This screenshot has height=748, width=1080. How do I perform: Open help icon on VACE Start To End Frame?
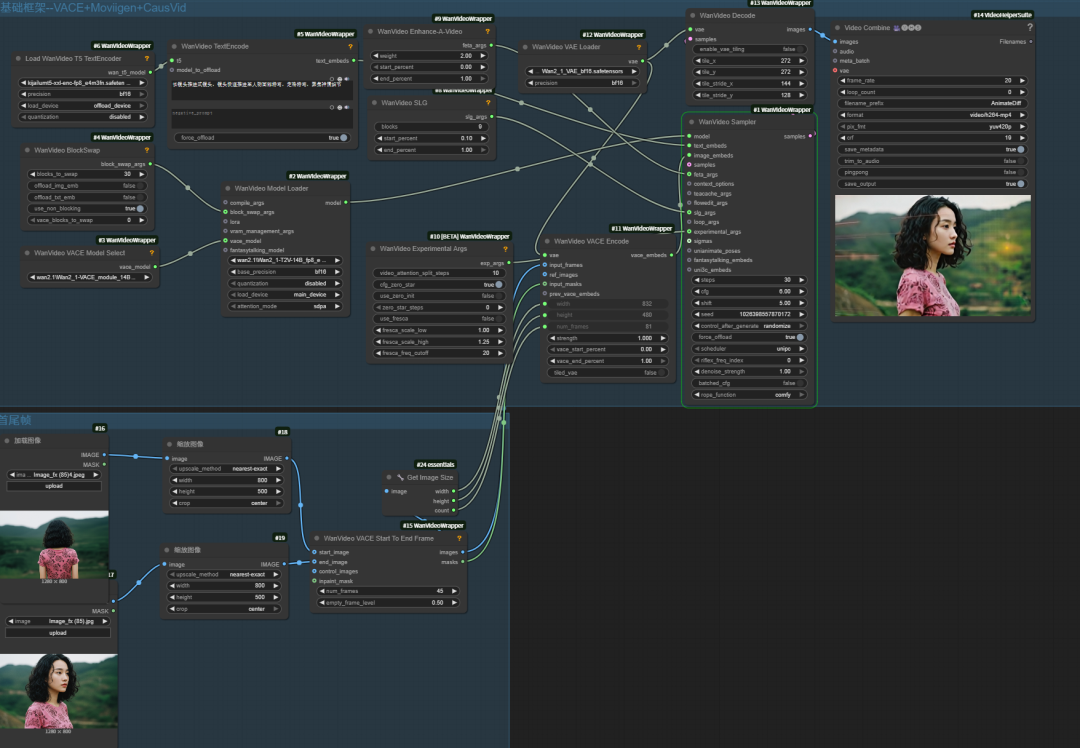click(459, 539)
